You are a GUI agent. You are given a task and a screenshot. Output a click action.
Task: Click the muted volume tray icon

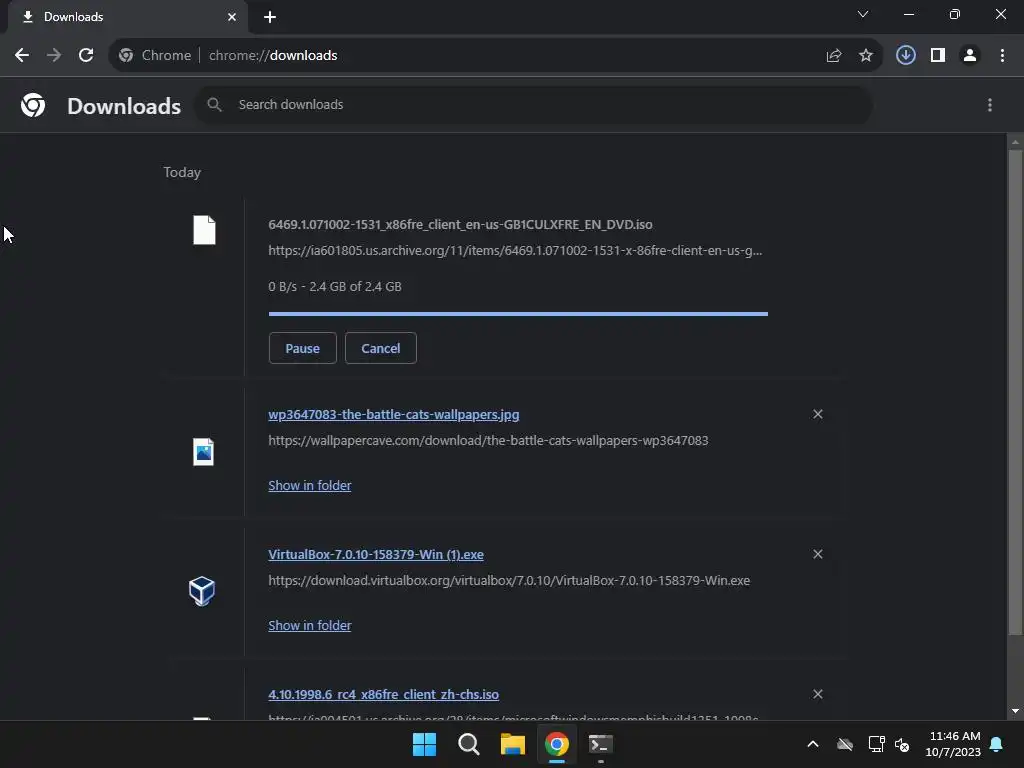point(903,744)
